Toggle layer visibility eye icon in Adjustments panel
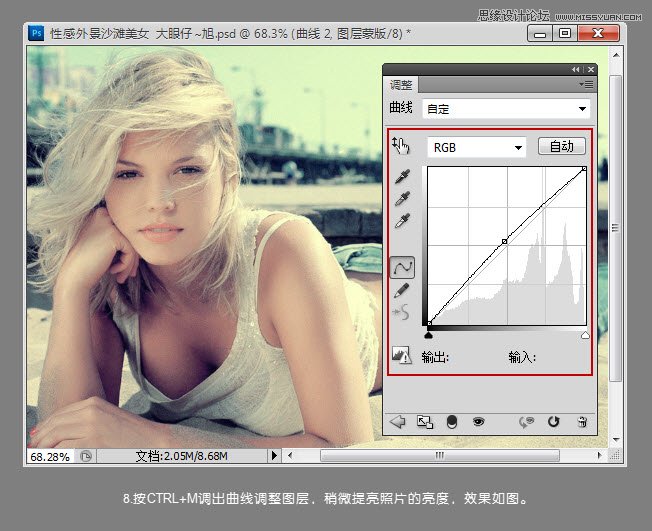This screenshot has width=652, height=531. (x=479, y=422)
